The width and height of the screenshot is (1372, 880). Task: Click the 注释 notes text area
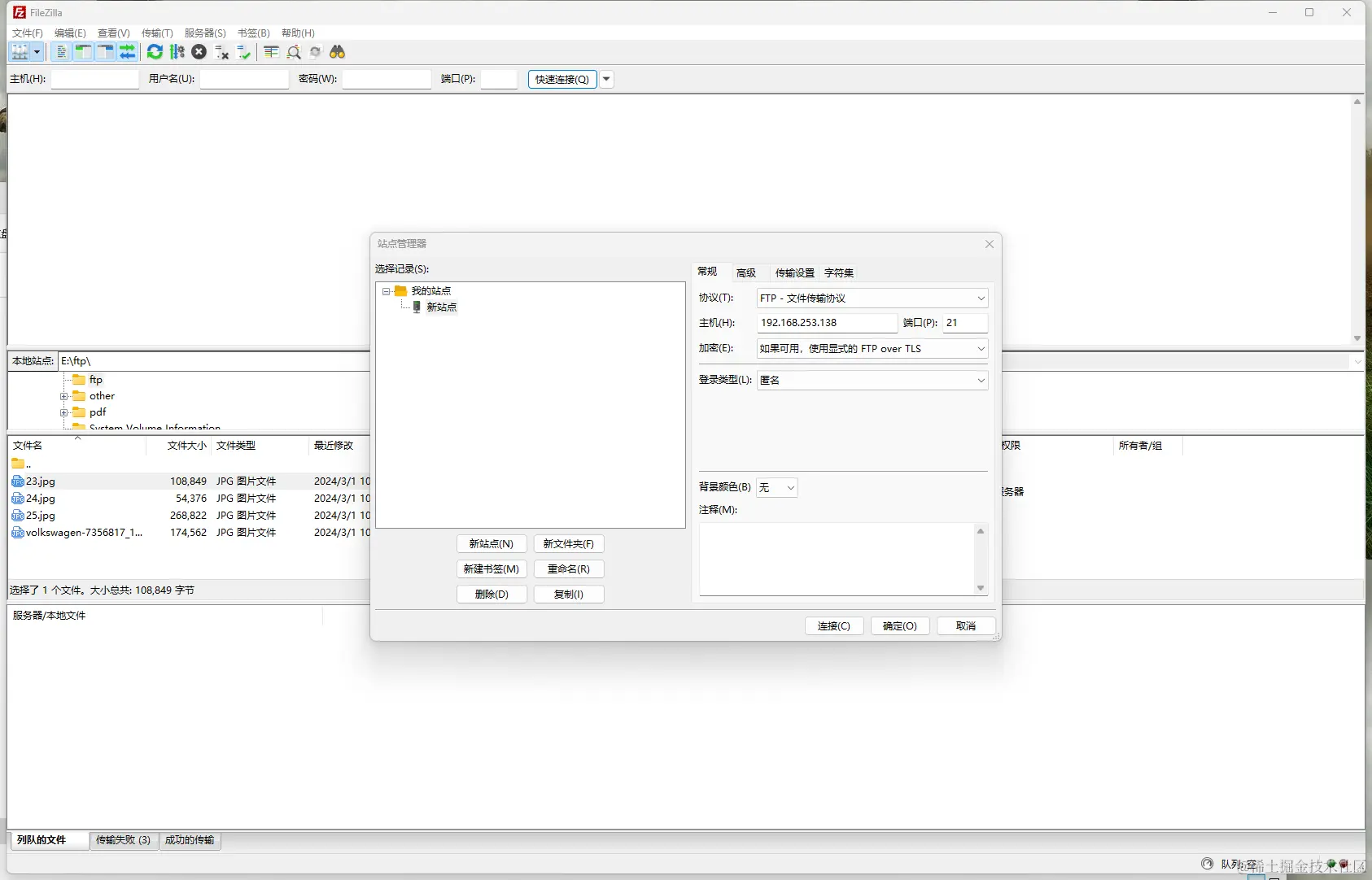[843, 560]
